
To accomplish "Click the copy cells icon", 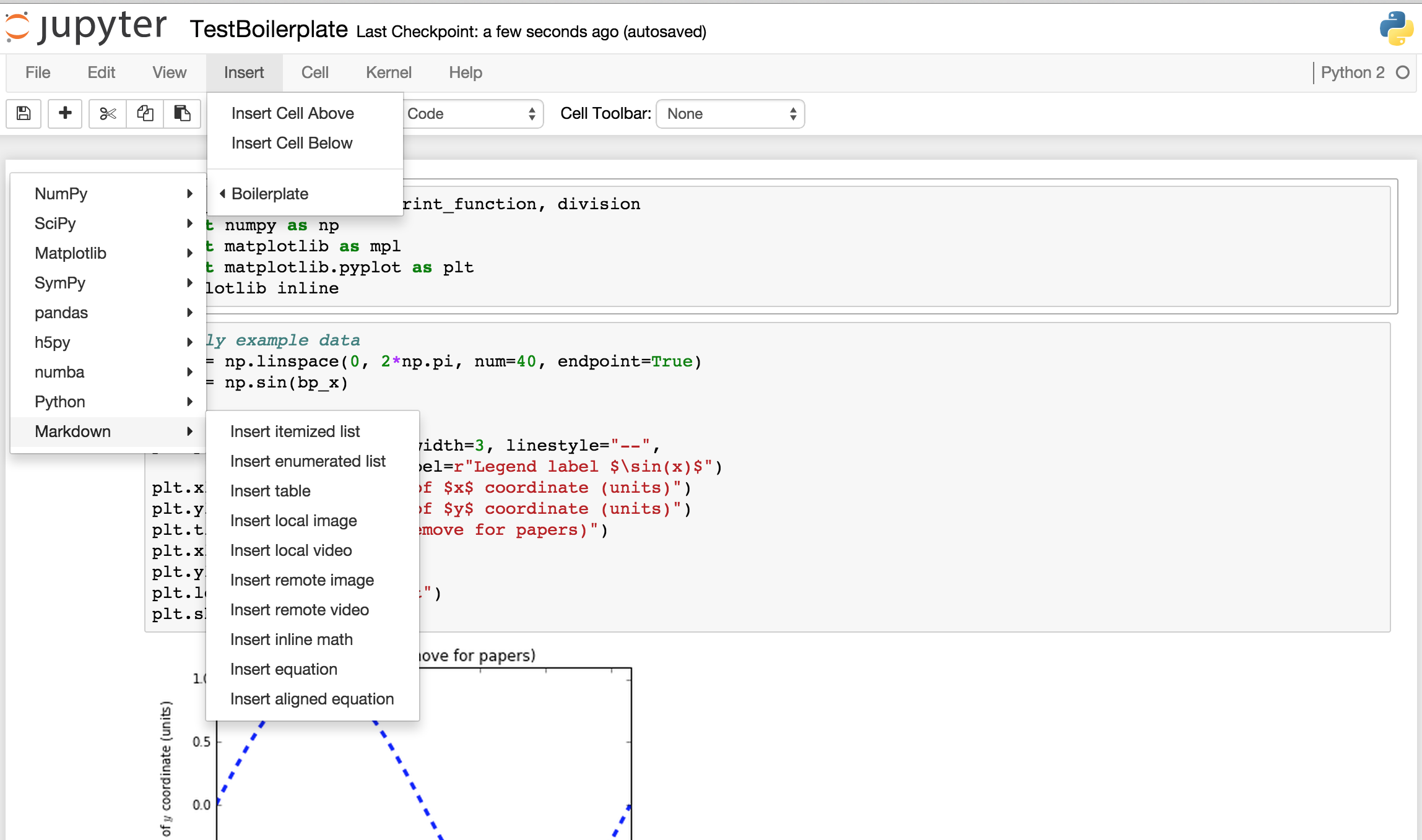I will pos(145,113).
